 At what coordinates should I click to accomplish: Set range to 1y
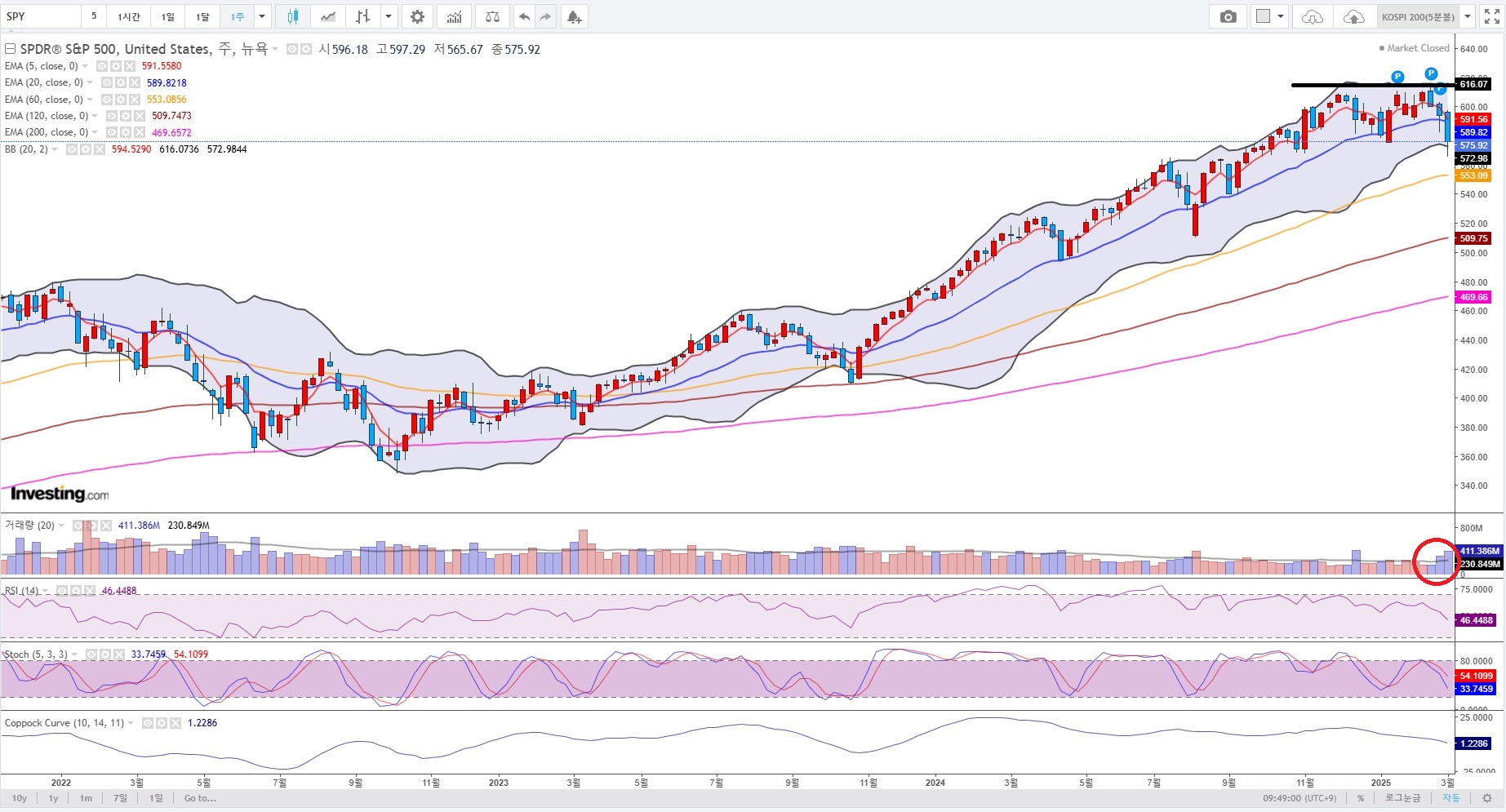pyautogui.click(x=53, y=798)
